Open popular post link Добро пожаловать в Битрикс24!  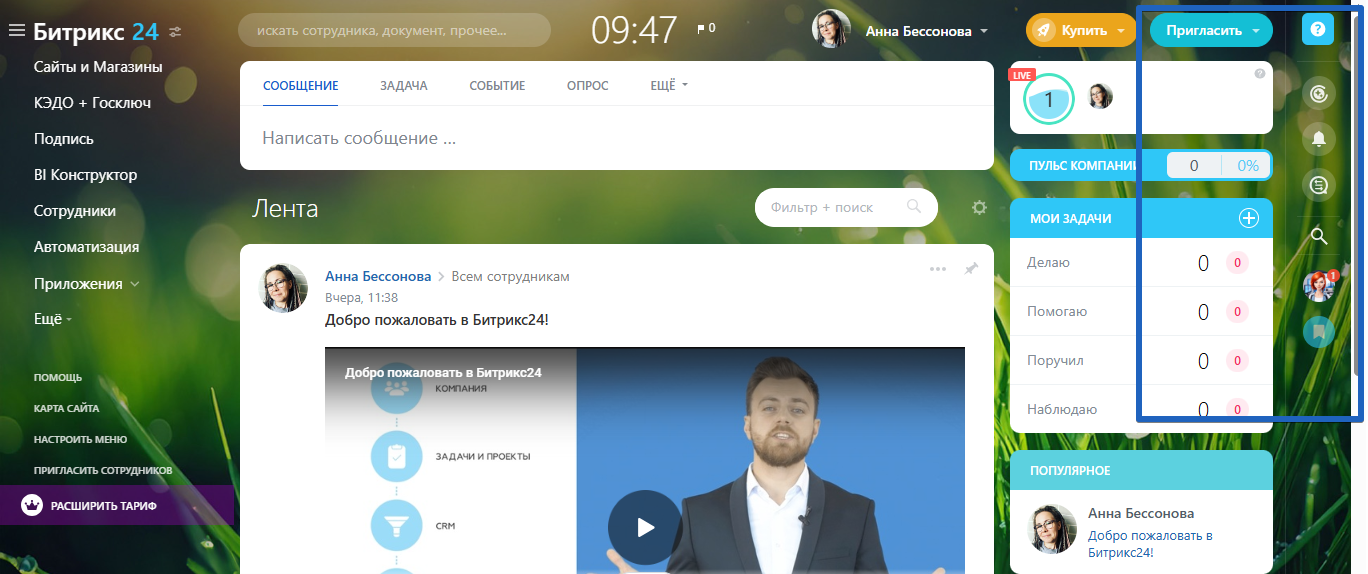[x=1150, y=544]
